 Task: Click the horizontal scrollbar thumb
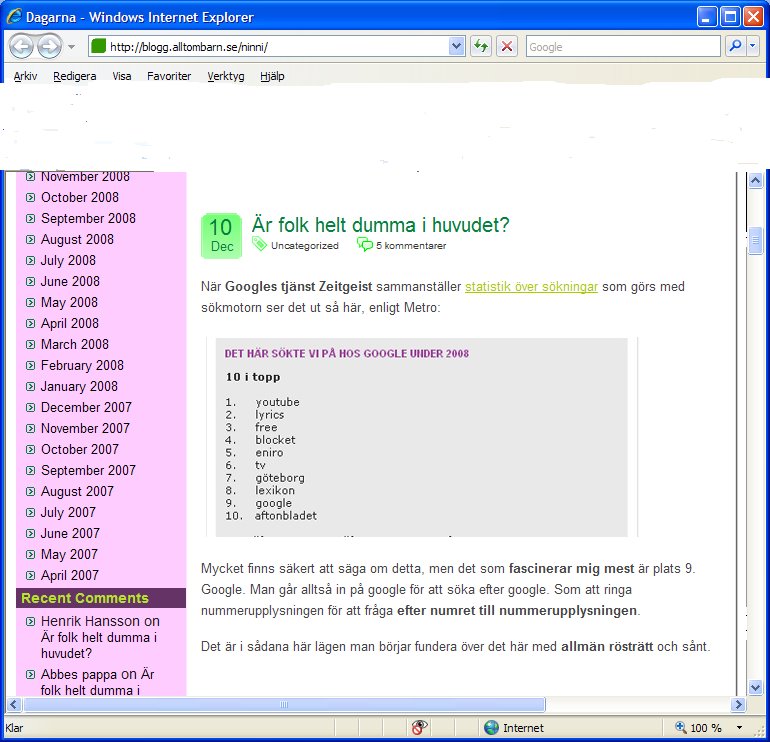284,705
